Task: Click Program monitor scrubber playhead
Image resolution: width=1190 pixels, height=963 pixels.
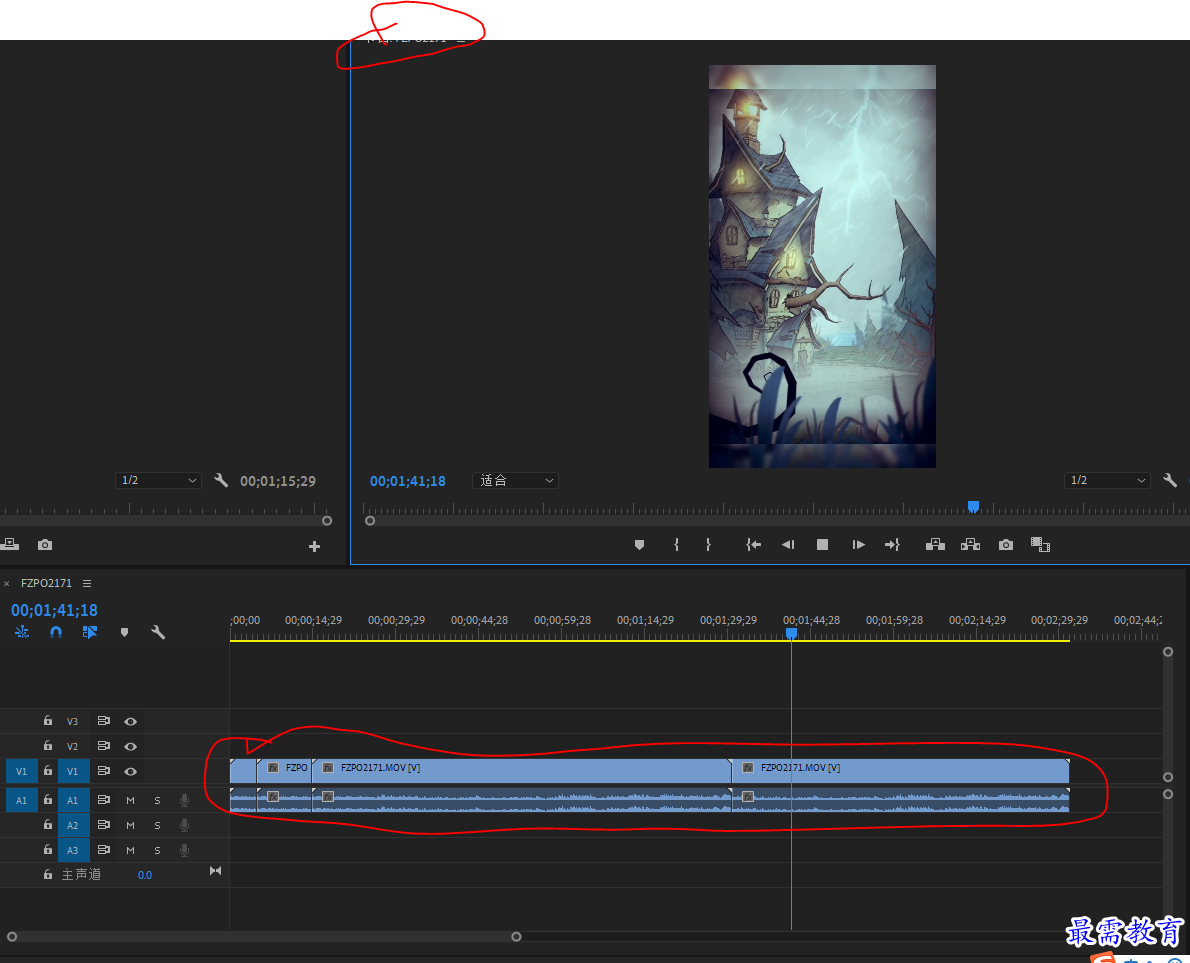Action: point(973,506)
